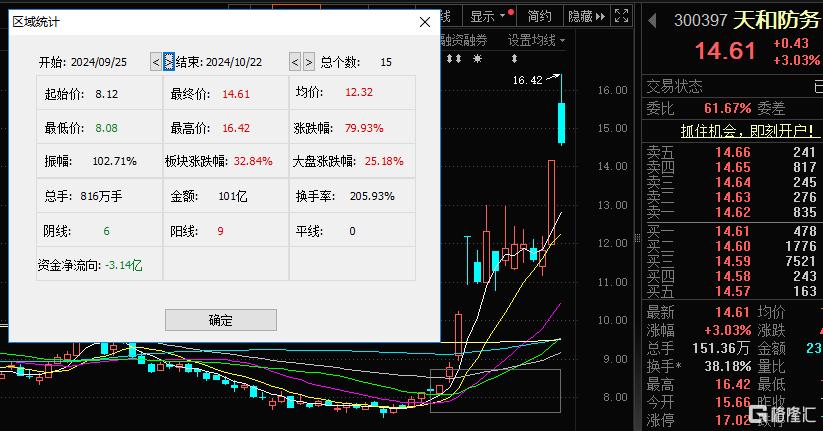Click the 总手 value 151.36万

[721, 348]
